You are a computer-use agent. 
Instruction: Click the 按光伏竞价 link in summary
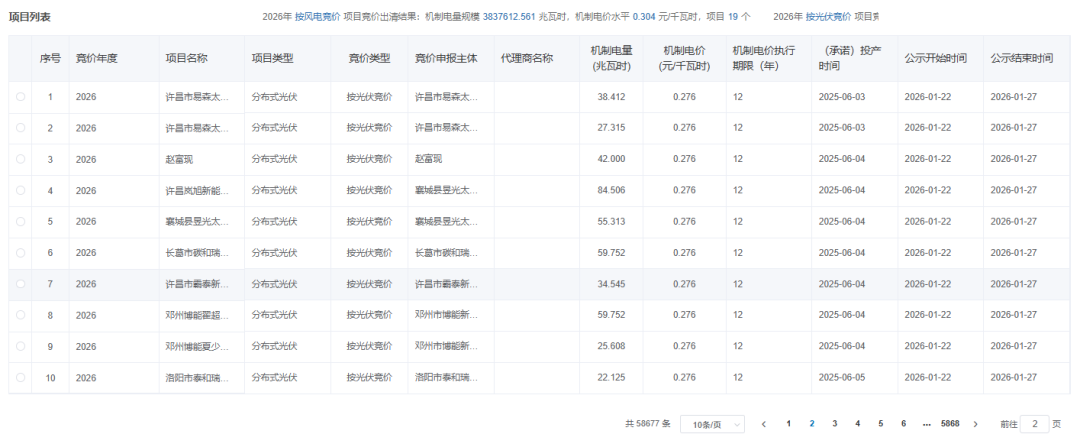[828, 17]
